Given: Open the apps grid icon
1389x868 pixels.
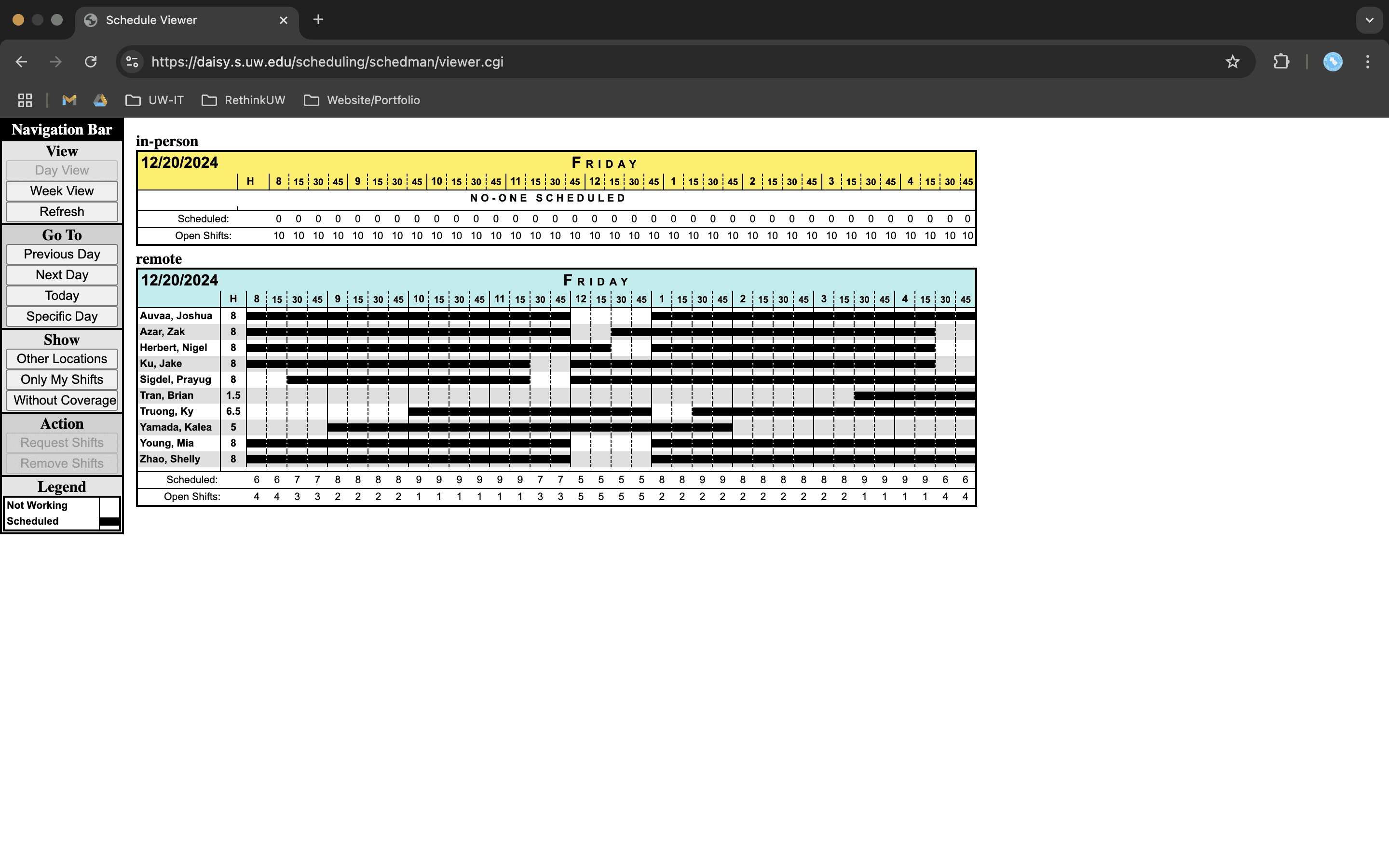Looking at the screenshot, I should [x=25, y=100].
